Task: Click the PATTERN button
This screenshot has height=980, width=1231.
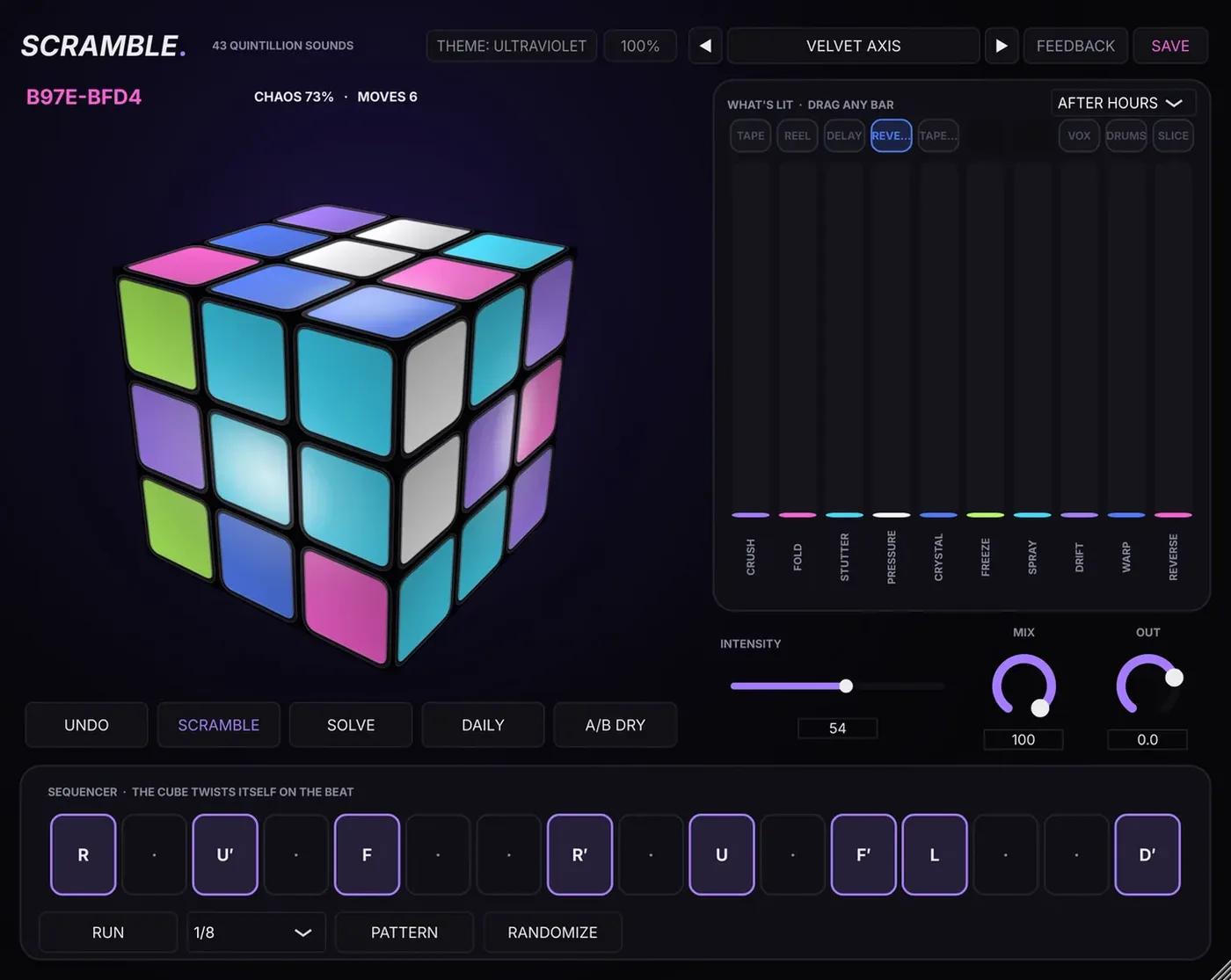Action: pyautogui.click(x=404, y=933)
